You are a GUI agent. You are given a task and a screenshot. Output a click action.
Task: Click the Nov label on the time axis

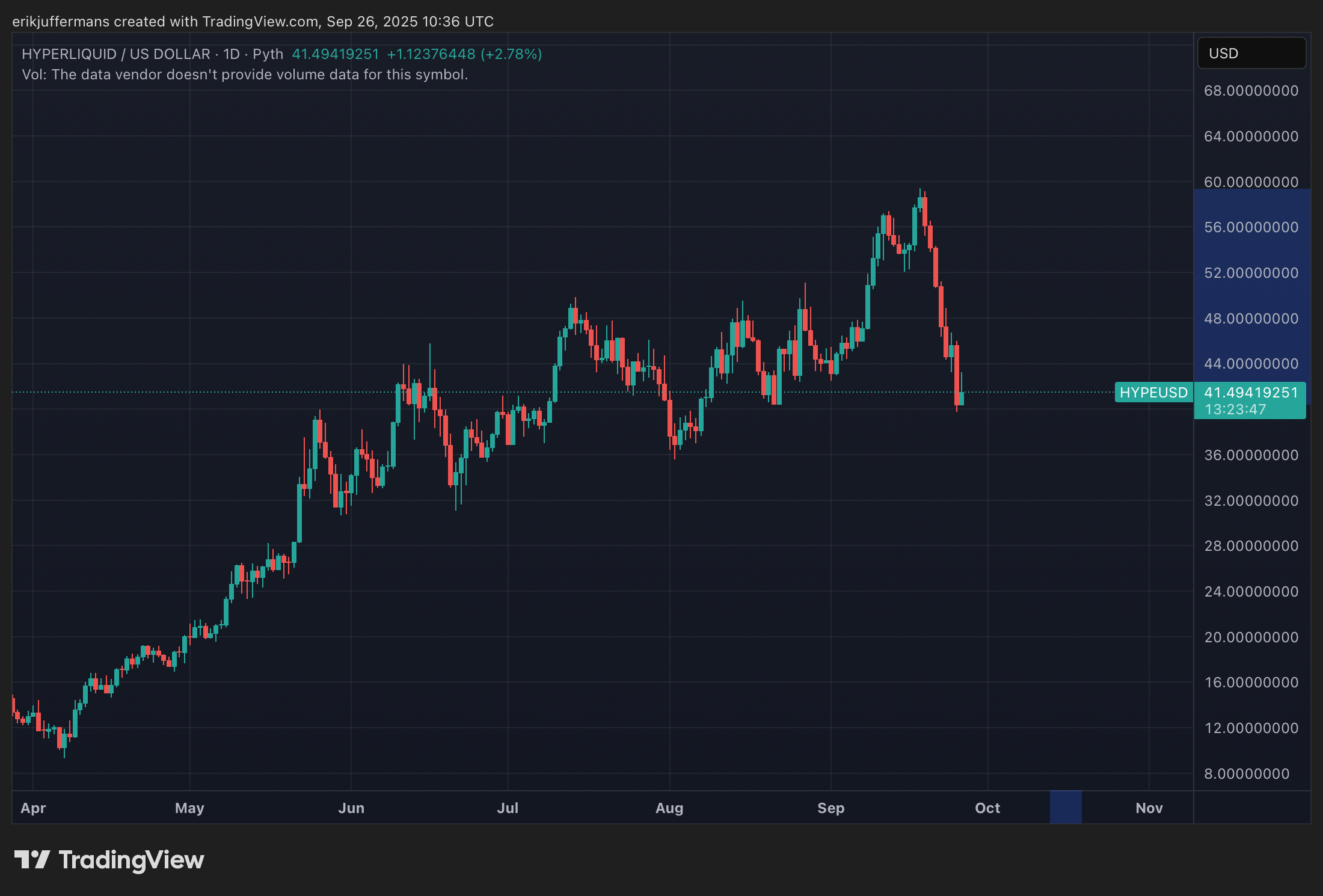(x=1149, y=808)
